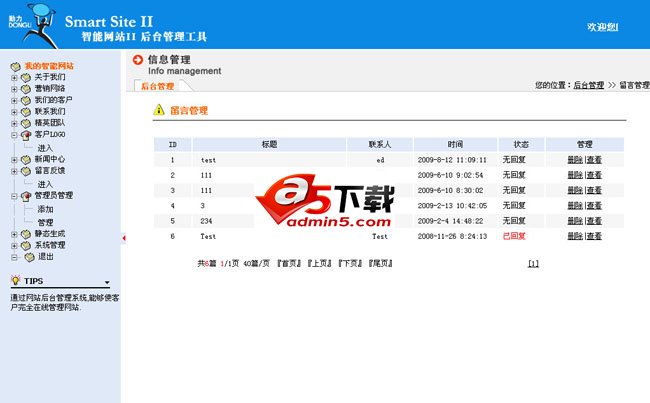Click the folder icon beside 关于我们

(26, 78)
